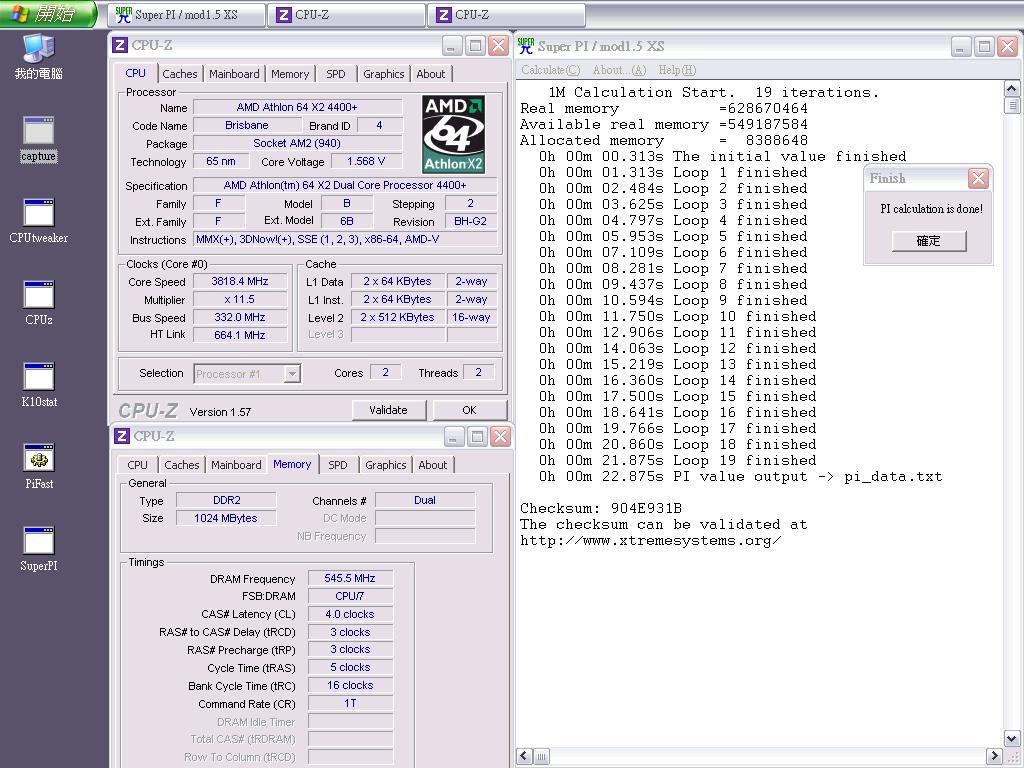This screenshot has width=1024, height=768.
Task: Open Mainboard tab in lower CPU-Z window
Action: (236, 465)
